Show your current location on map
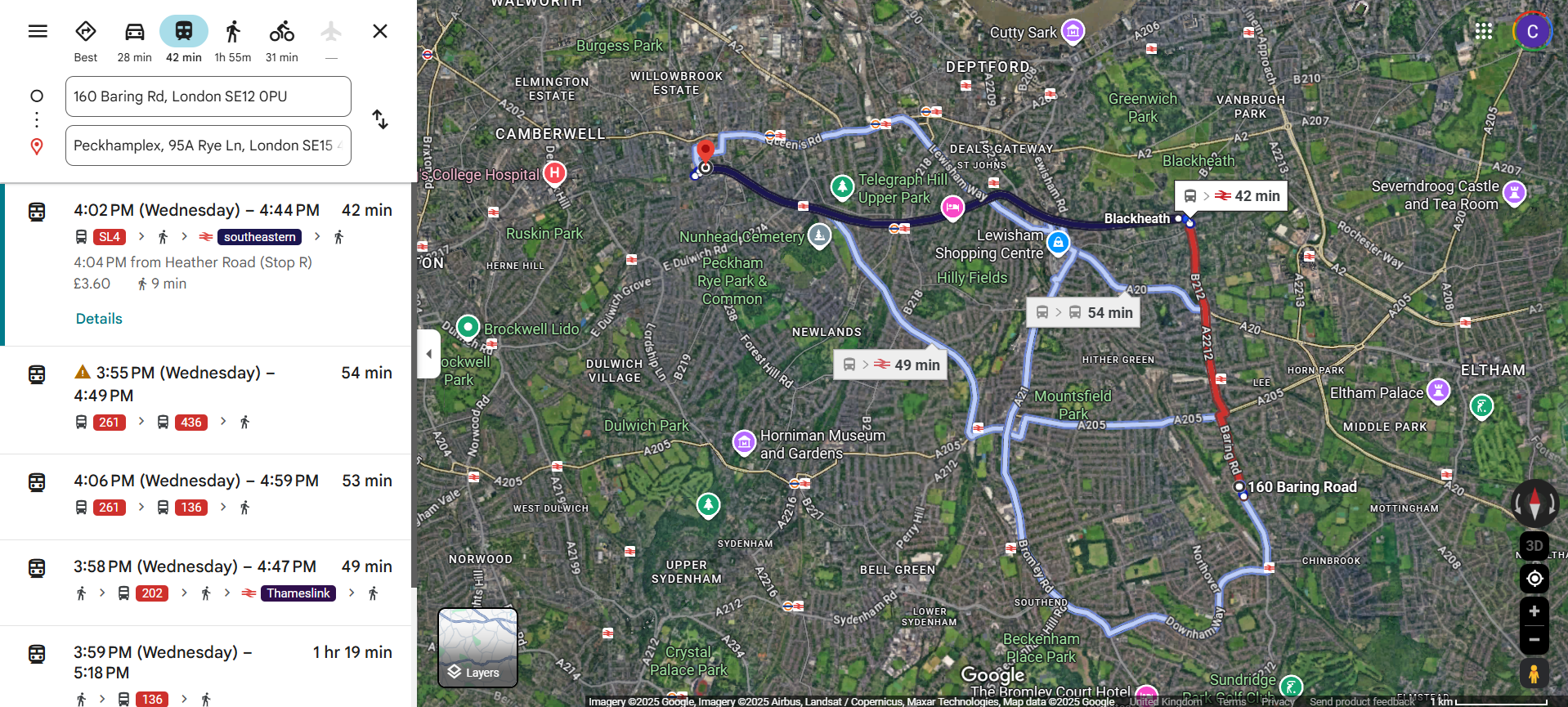The height and width of the screenshot is (707, 1568). point(1534,579)
